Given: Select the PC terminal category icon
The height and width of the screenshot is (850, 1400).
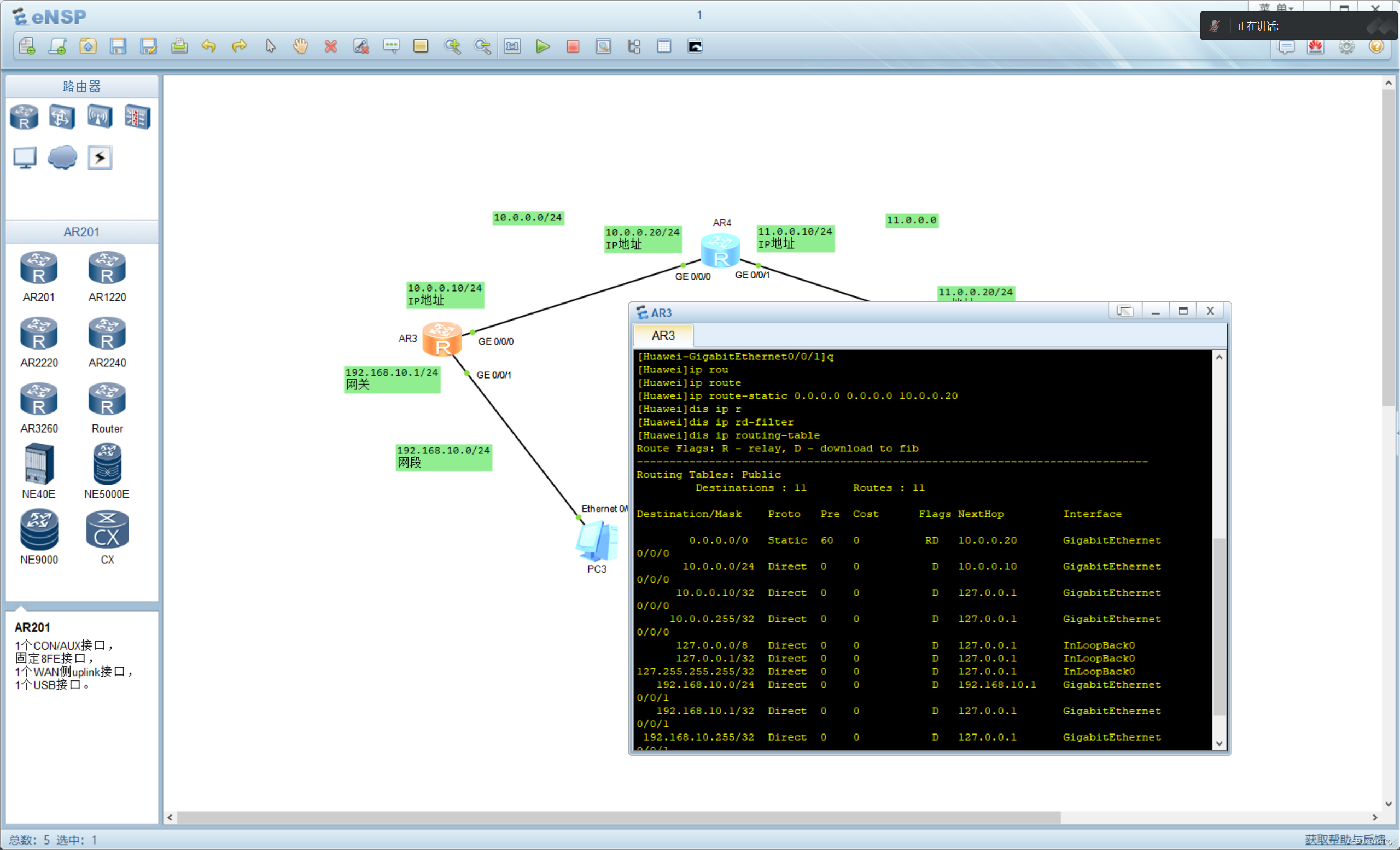Looking at the screenshot, I should 25,158.
